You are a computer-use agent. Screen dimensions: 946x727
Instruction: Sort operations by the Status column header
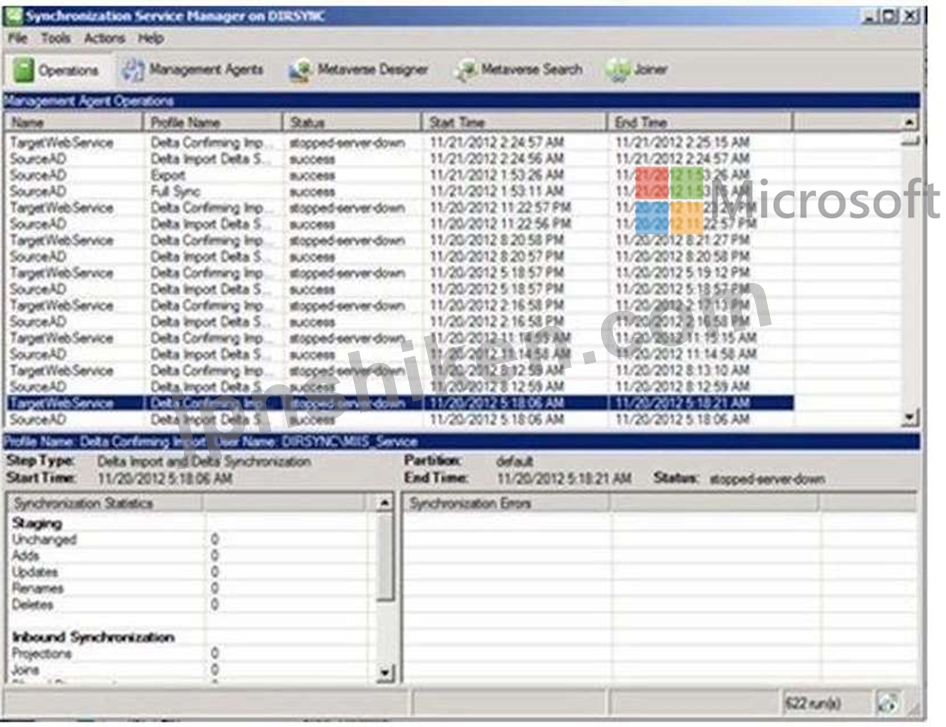click(x=352, y=122)
